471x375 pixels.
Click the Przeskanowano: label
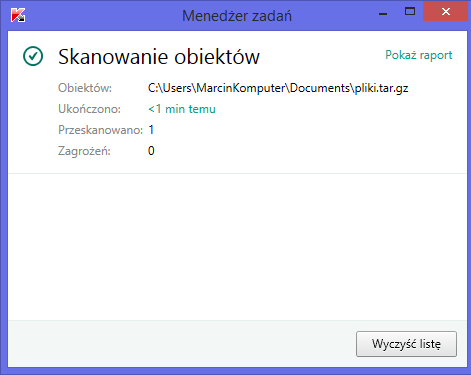[x=100, y=130]
